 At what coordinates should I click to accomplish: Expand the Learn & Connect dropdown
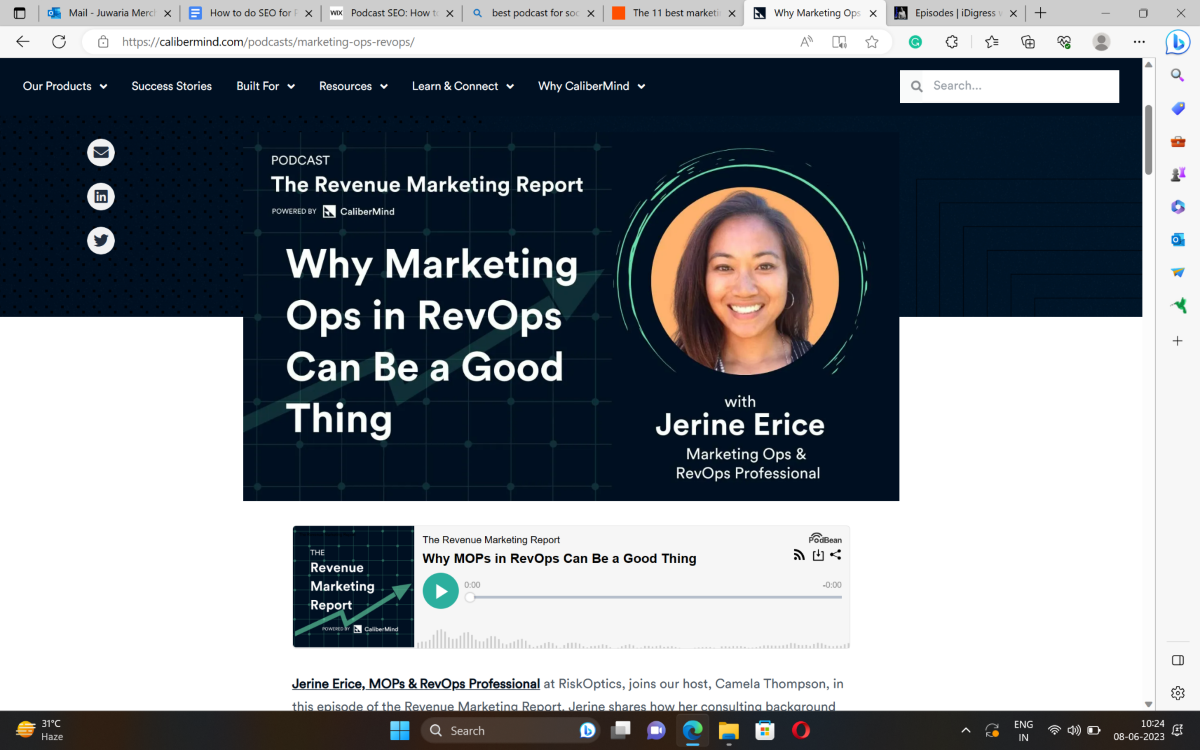(x=463, y=86)
